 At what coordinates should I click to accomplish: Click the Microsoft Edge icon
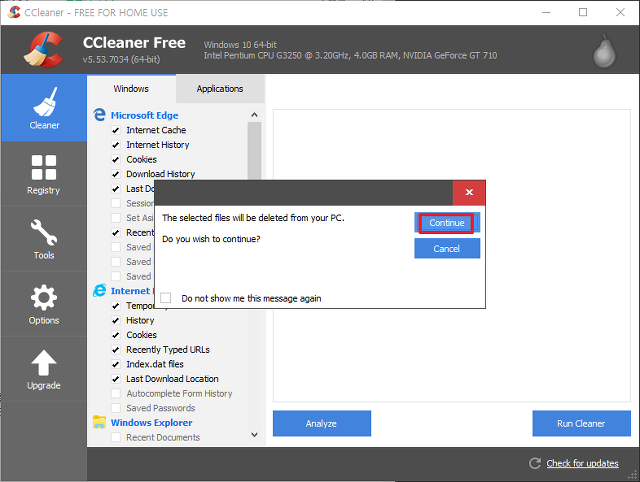[x=100, y=115]
